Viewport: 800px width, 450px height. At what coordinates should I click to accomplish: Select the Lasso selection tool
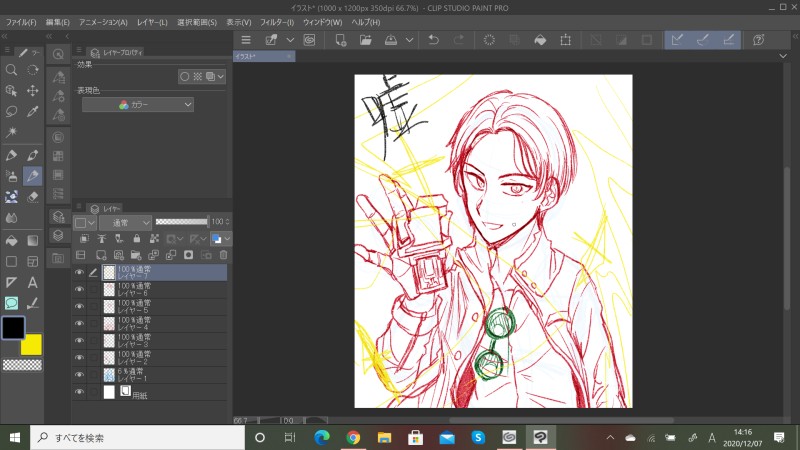point(11,112)
